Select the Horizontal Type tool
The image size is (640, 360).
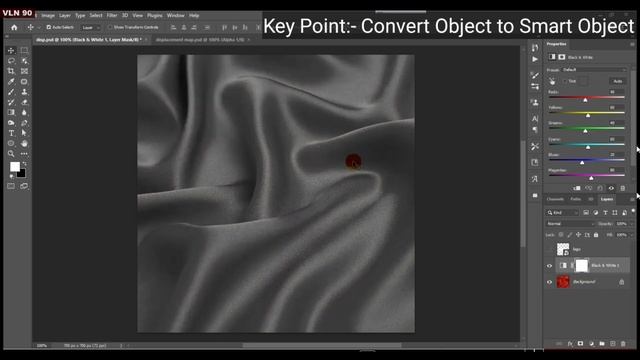pos(11,133)
